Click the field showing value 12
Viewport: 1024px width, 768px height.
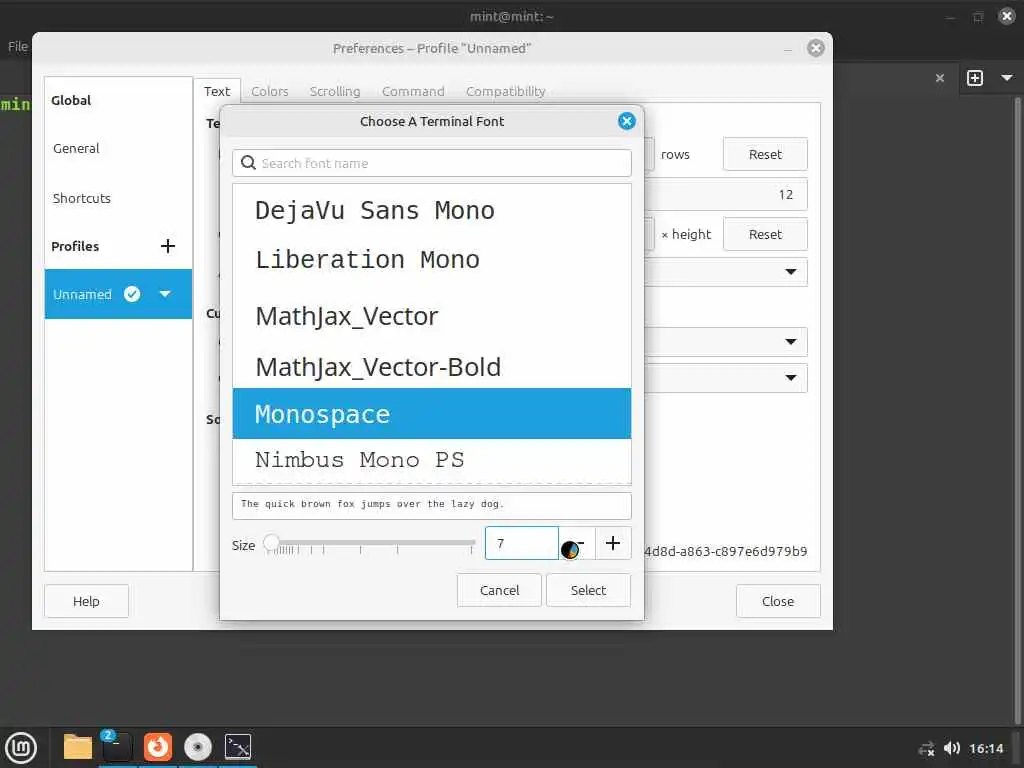pyautogui.click(x=726, y=194)
